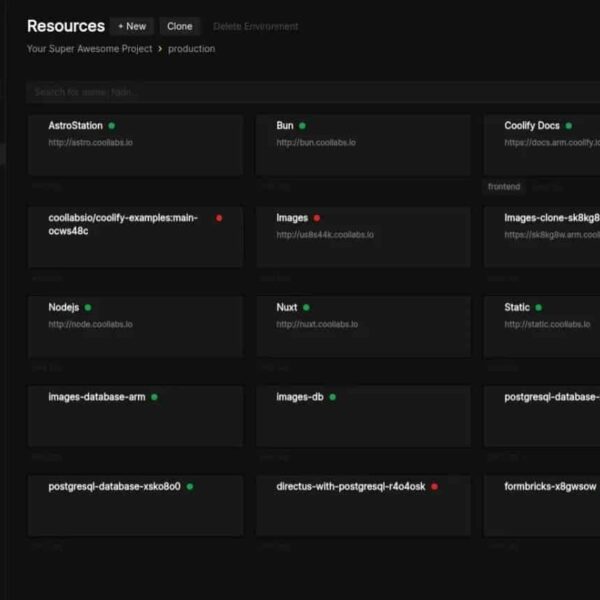Open the Coolify Docs resource name
Image resolution: width=600 pixels, height=600 pixels.
coord(532,126)
